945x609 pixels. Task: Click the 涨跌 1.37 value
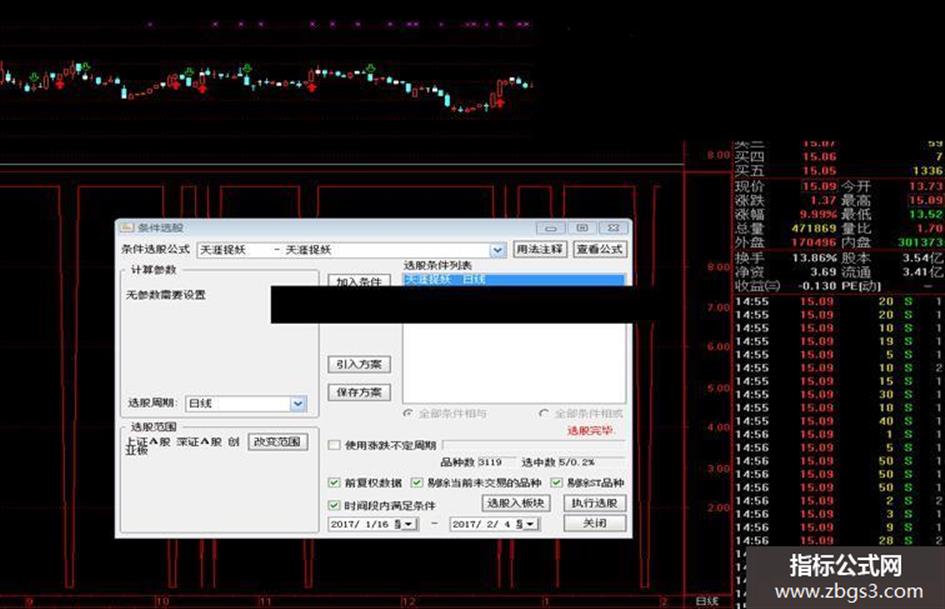(823, 200)
